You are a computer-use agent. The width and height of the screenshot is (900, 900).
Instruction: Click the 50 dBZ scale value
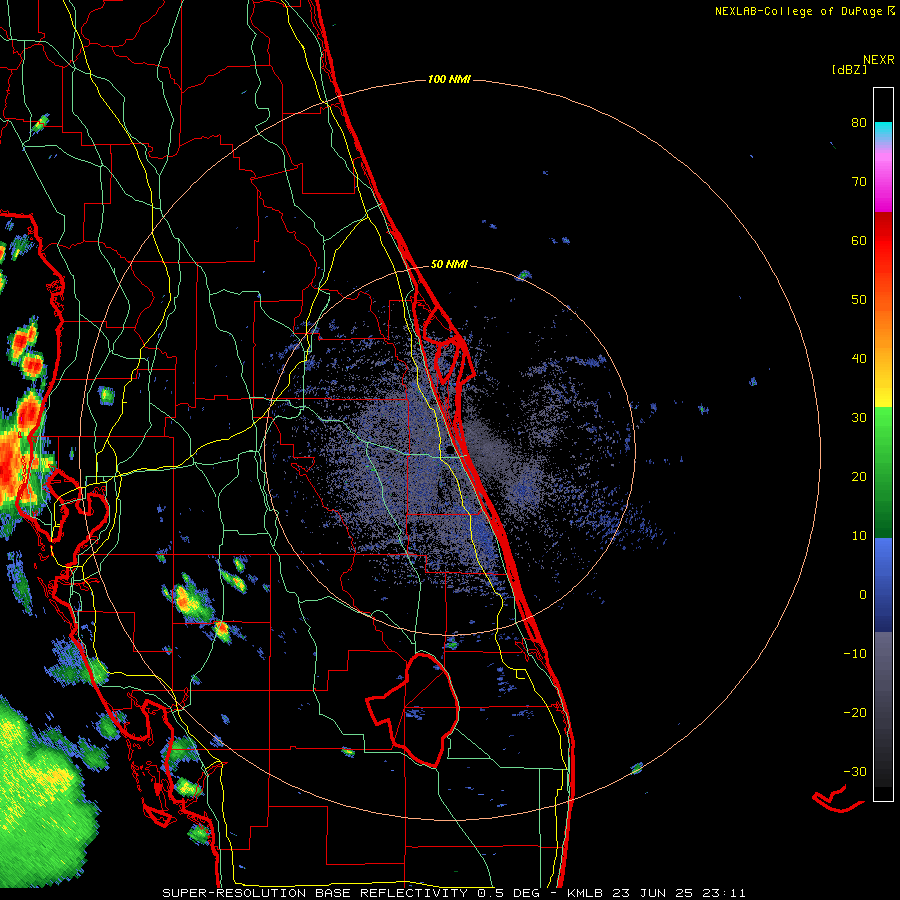point(859,300)
